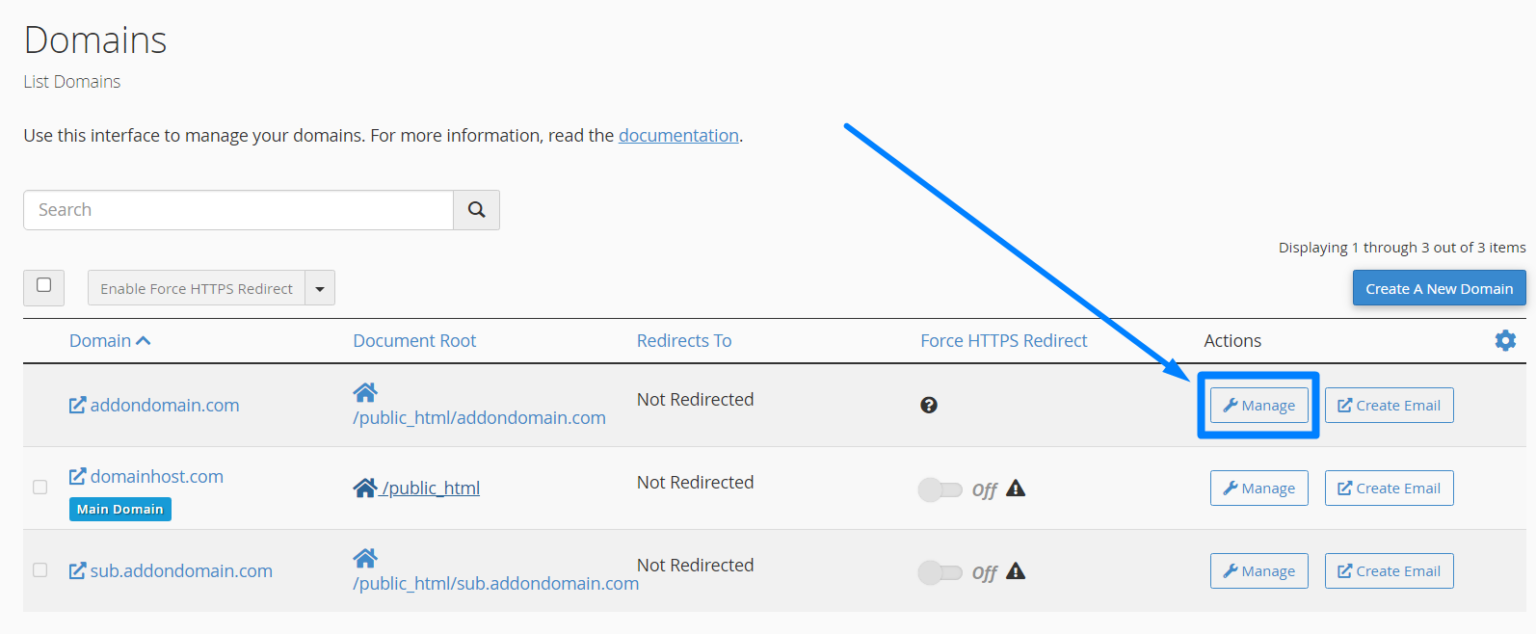Open the dropdown beside Enable Force HTTPS Redirect
Image resolution: width=1536 pixels, height=634 pixels.
click(319, 288)
